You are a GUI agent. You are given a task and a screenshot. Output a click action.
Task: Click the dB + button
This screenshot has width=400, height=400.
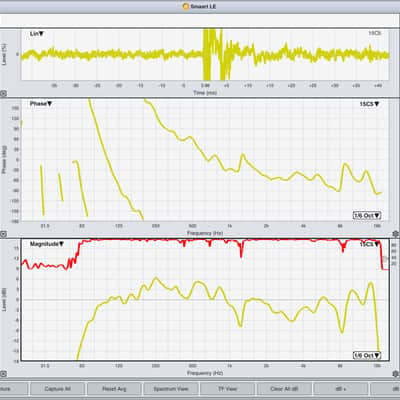(x=341, y=389)
